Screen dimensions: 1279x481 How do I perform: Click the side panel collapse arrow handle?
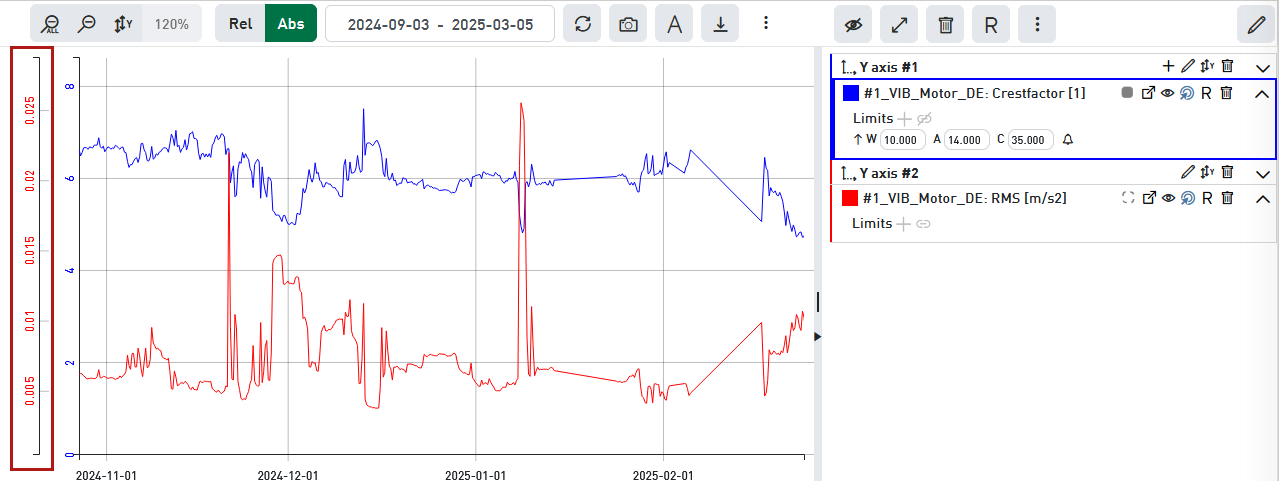pos(818,337)
